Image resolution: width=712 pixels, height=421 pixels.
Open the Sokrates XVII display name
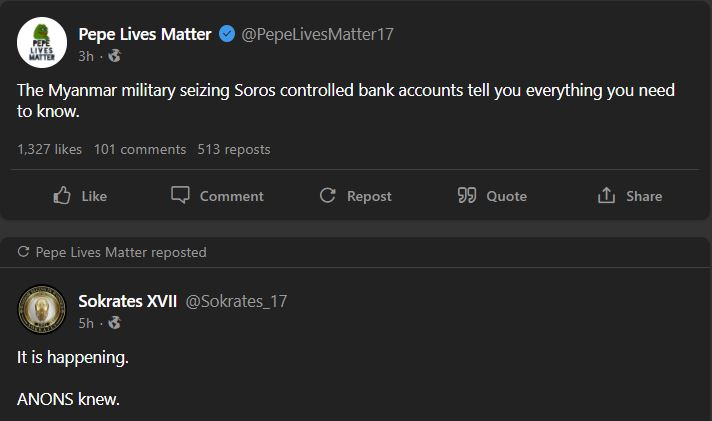(x=127, y=301)
